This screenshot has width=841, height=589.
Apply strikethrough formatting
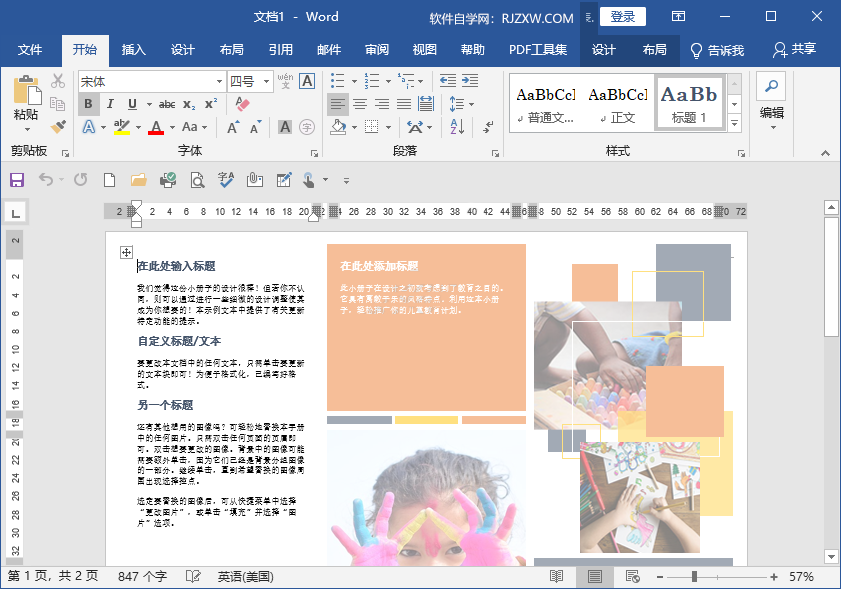[167, 103]
